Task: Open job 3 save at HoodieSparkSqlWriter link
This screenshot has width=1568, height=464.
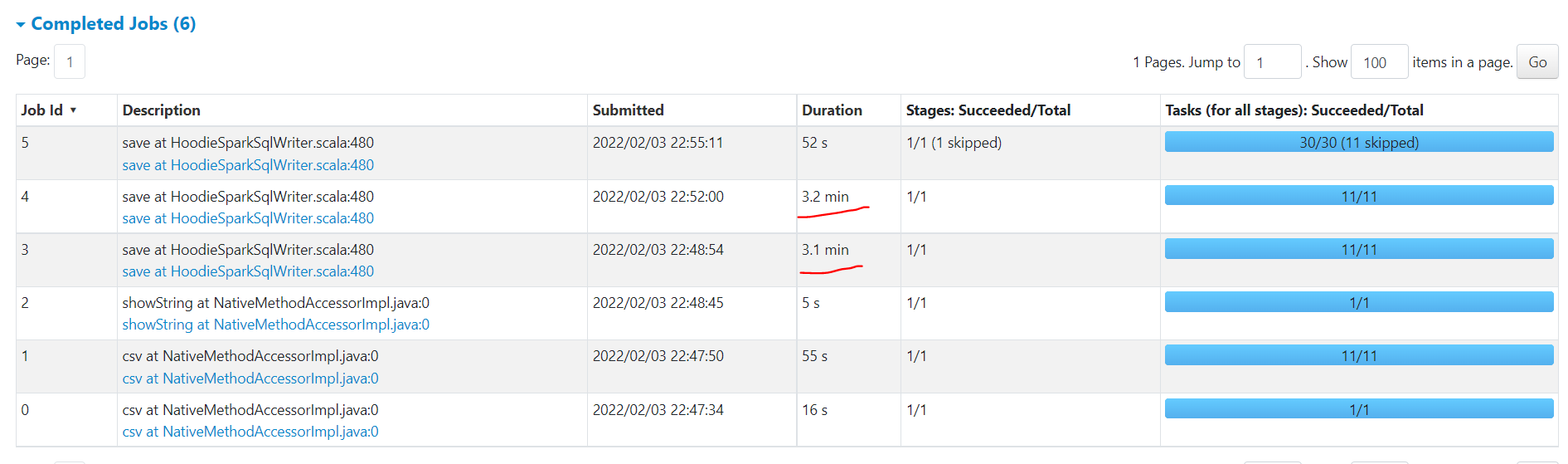Action: [x=248, y=271]
